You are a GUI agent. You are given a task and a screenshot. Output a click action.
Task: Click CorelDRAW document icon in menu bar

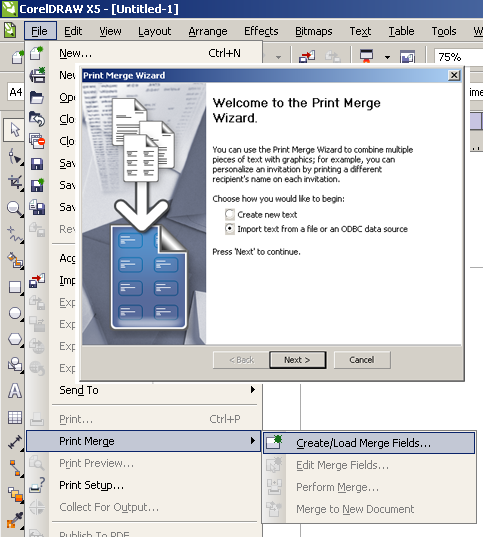point(10,31)
